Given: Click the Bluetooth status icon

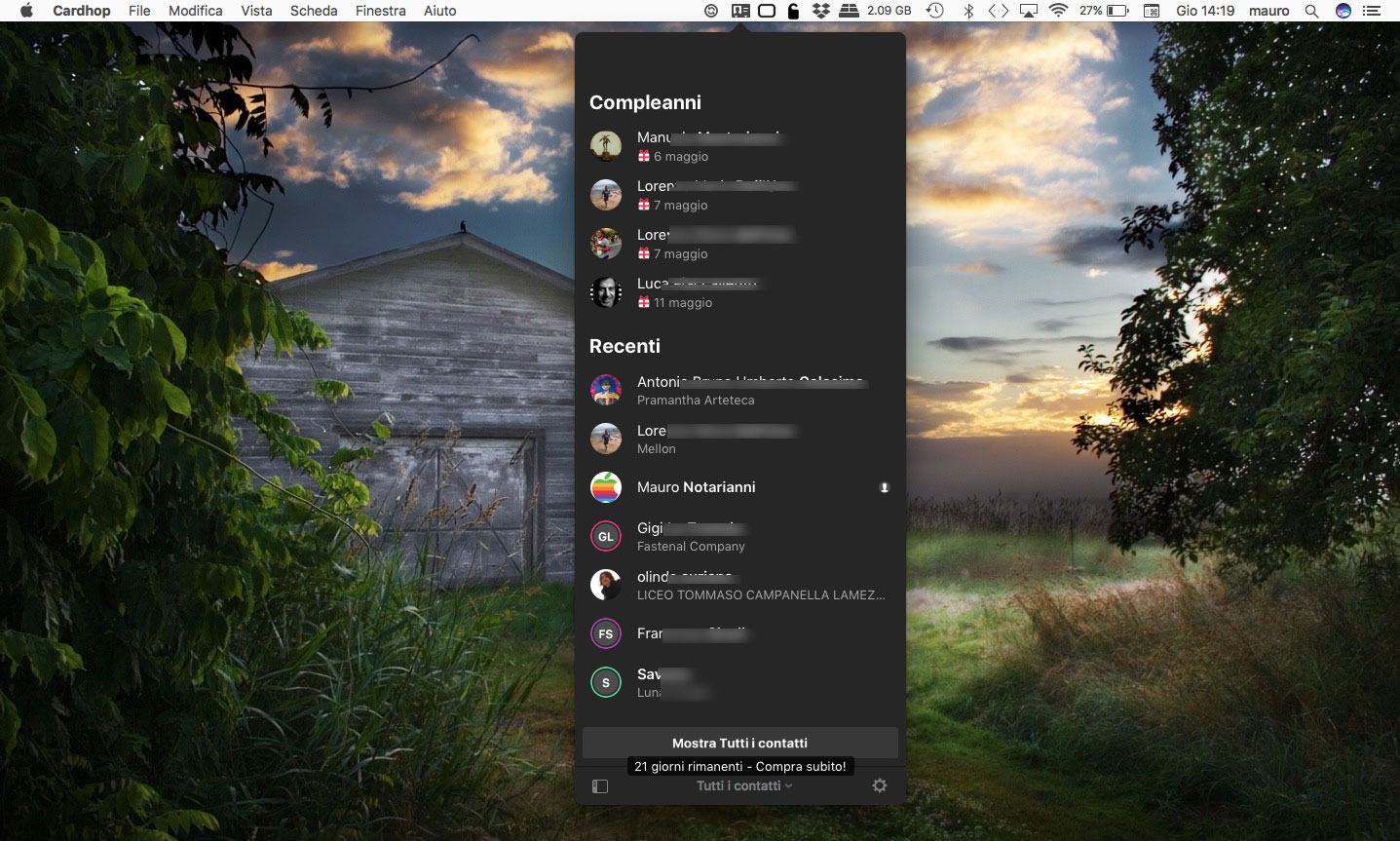Looking at the screenshot, I should pyautogui.click(x=968, y=11).
